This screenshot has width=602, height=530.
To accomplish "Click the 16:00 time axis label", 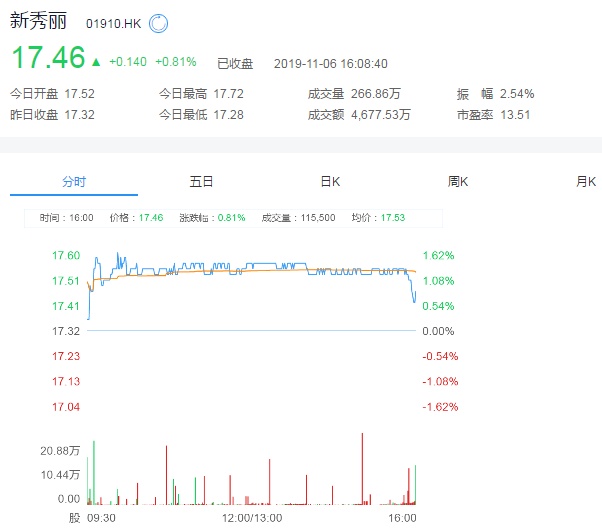I will tap(402, 518).
